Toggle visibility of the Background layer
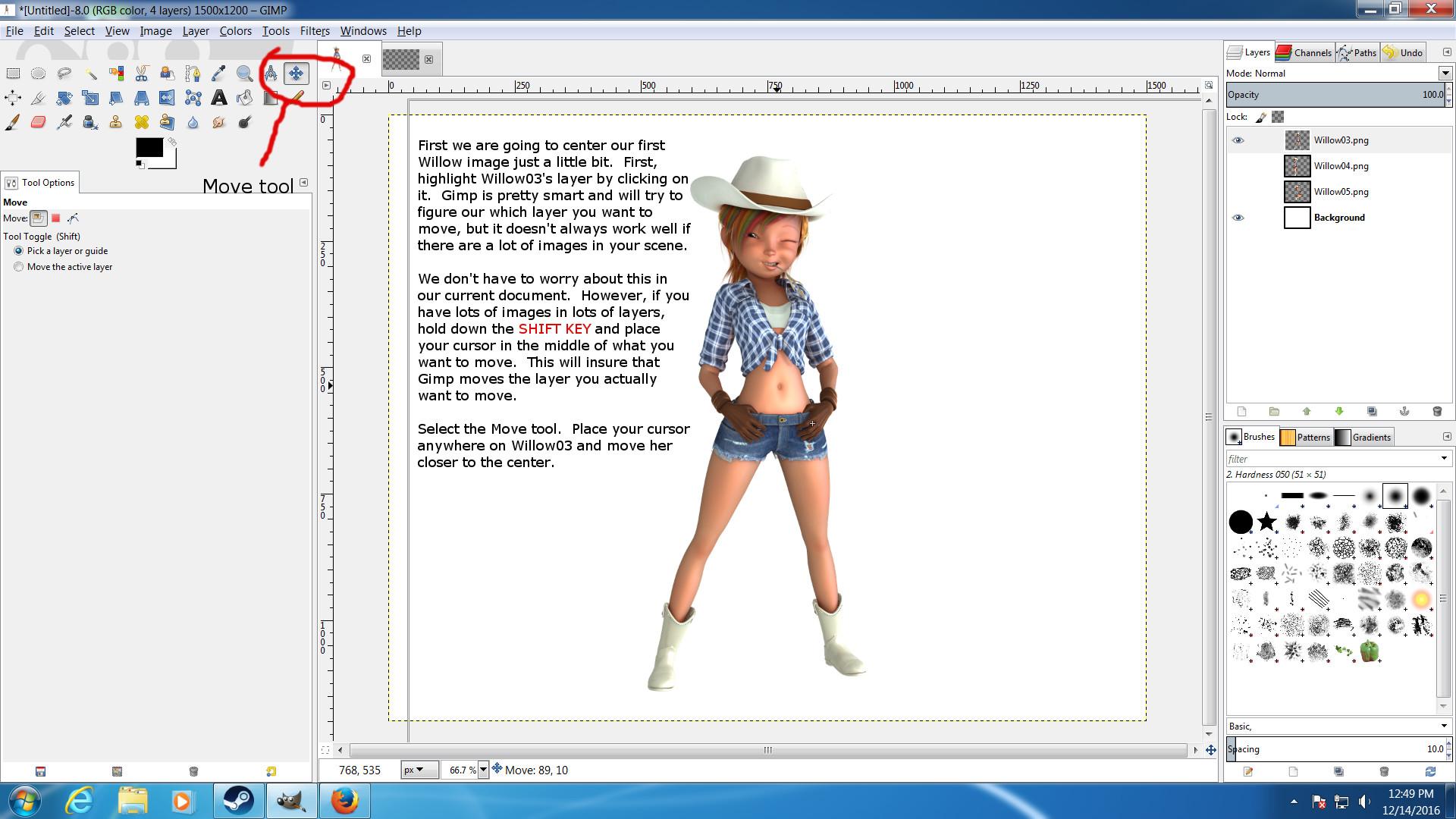The height and width of the screenshot is (819, 1456). (x=1238, y=218)
